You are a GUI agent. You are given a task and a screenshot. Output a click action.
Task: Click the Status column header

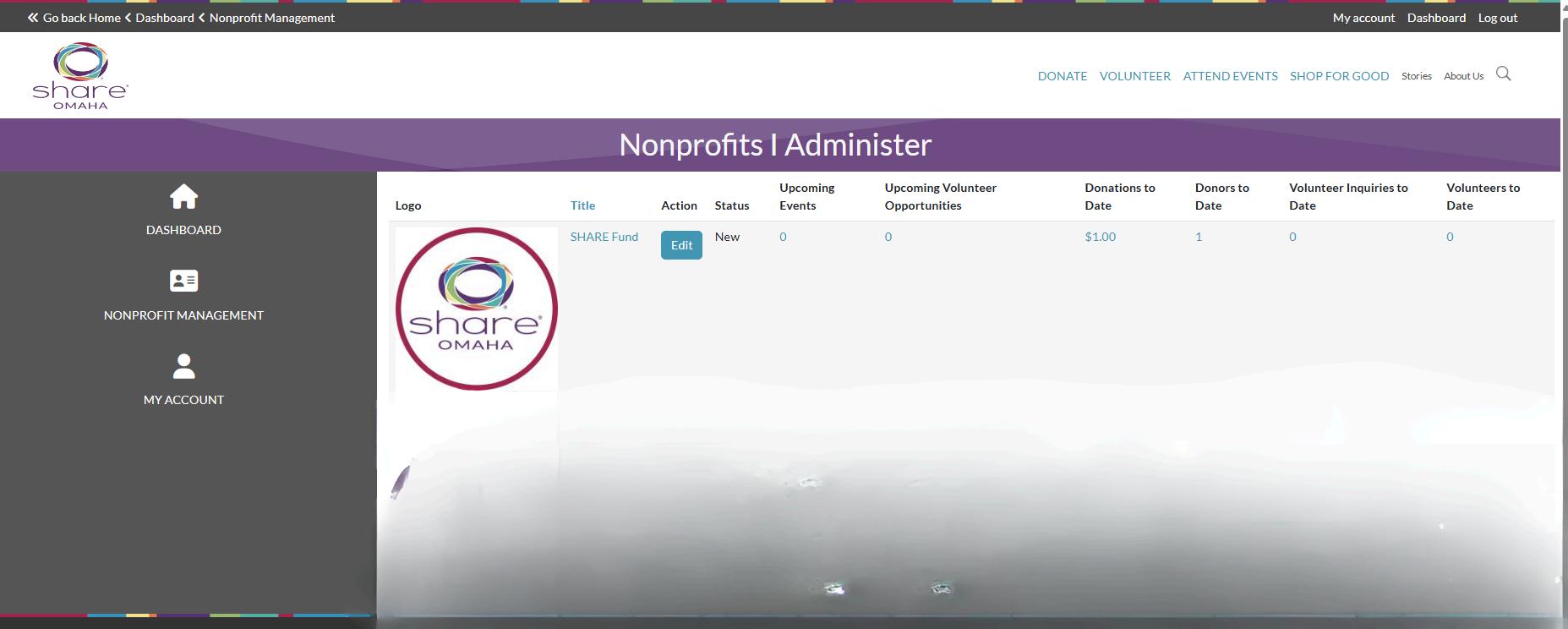click(x=732, y=205)
